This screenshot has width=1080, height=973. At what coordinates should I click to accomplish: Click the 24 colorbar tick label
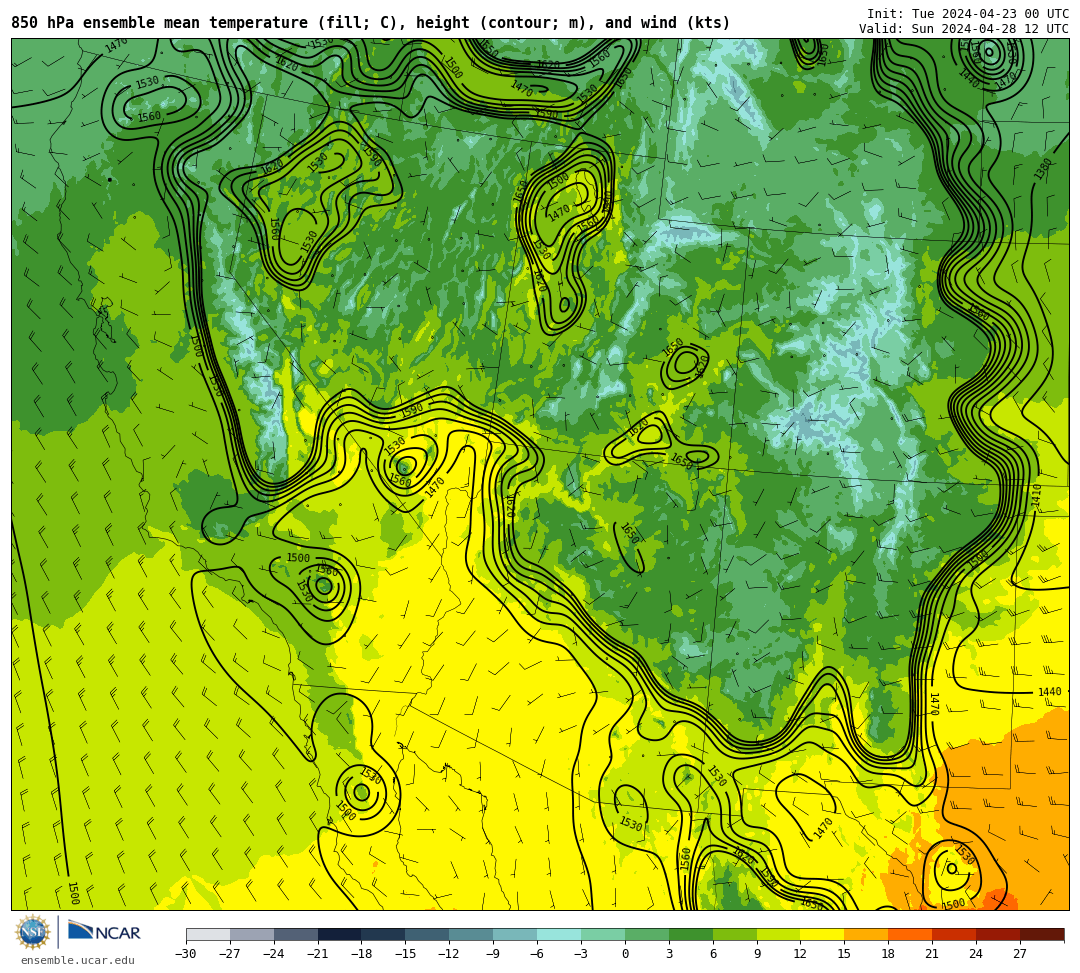click(x=977, y=954)
